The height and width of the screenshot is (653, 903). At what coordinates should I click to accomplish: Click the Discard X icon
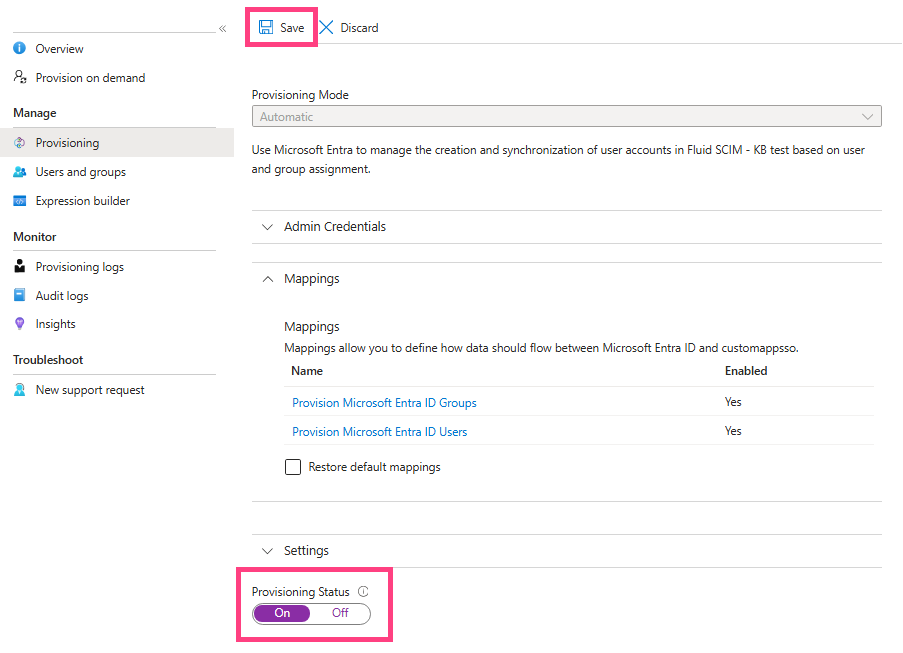327,27
